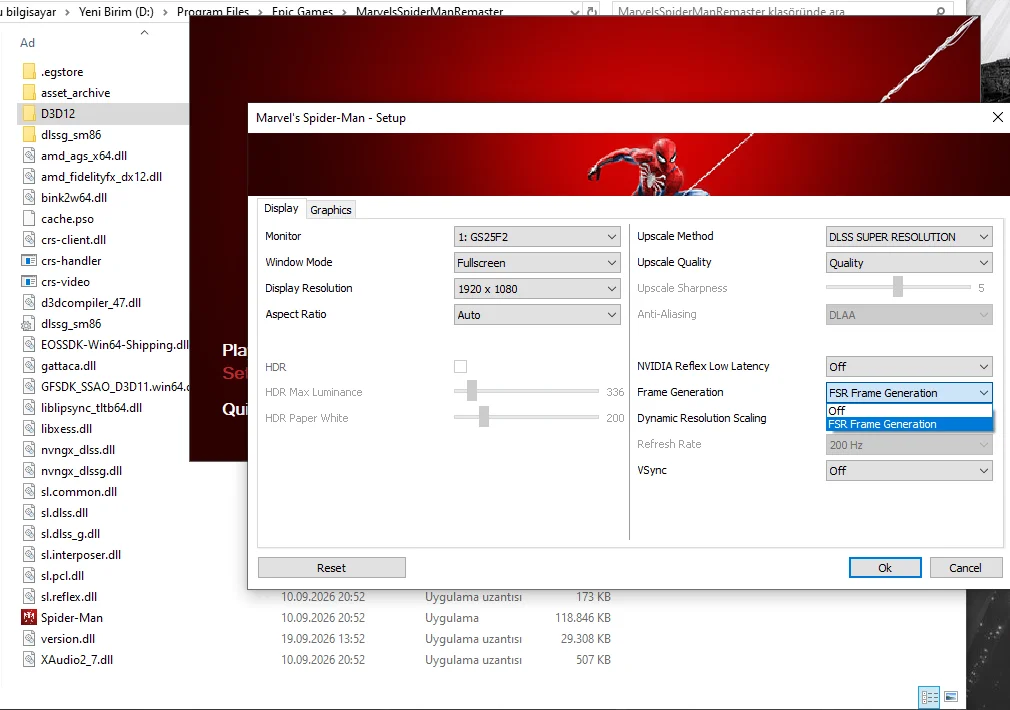Select sl.pcl.dll file name
This screenshot has height=710, width=1010.
point(62,576)
